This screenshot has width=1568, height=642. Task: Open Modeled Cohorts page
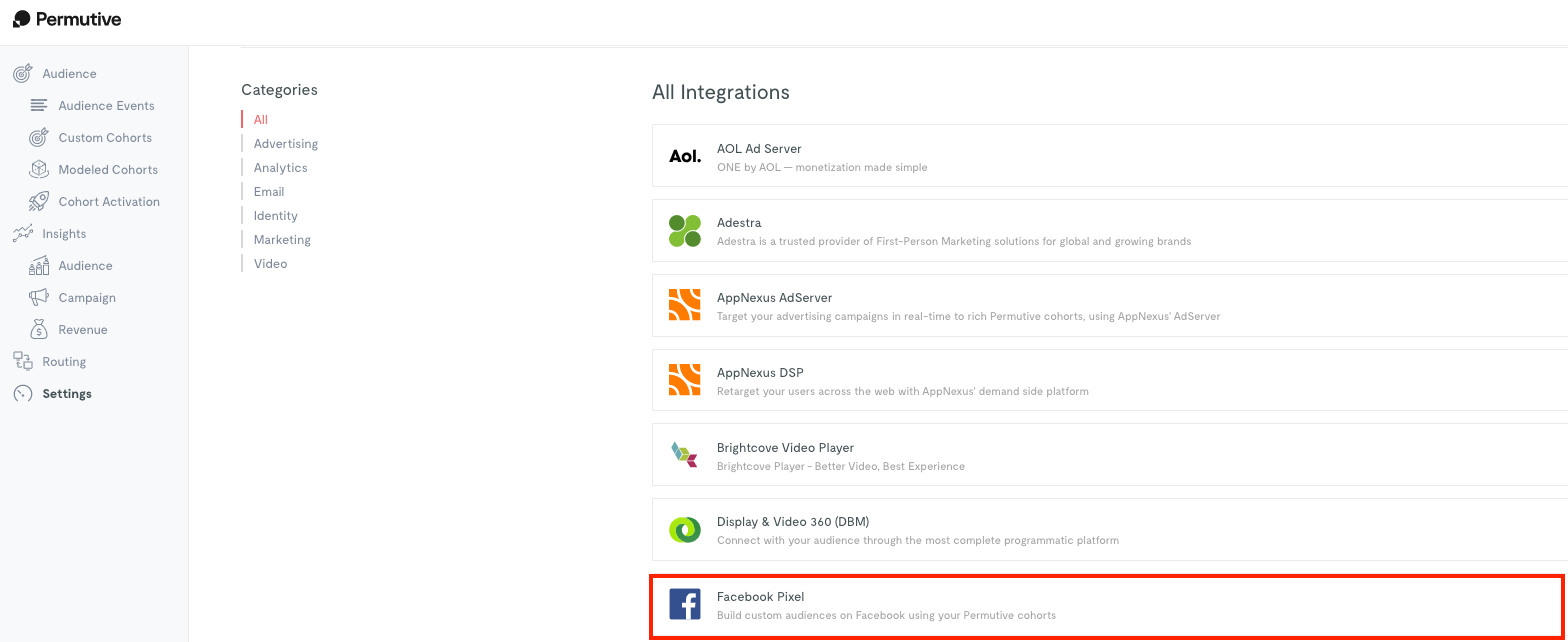point(108,170)
